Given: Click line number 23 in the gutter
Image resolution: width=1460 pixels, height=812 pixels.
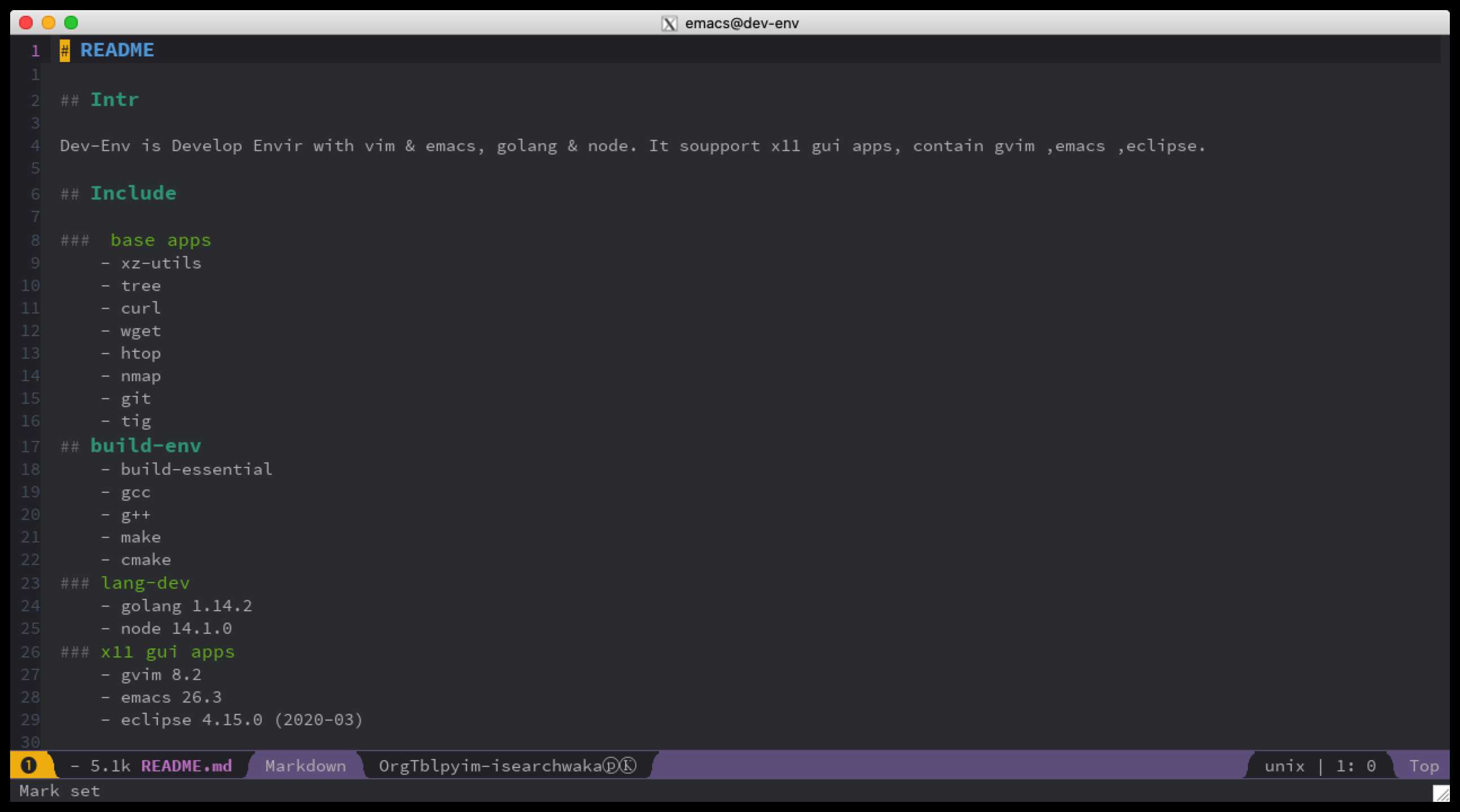Looking at the screenshot, I should [x=30, y=583].
